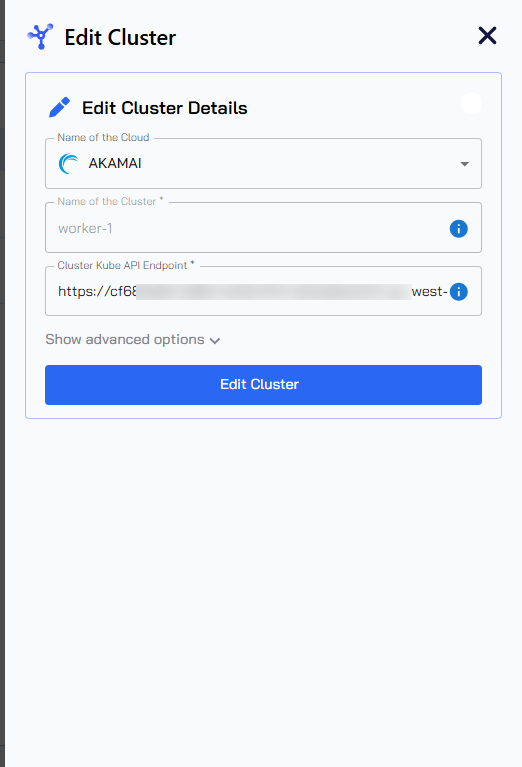The height and width of the screenshot is (767, 522).
Task: Click info icon beside worker-1 name
Action: (458, 228)
